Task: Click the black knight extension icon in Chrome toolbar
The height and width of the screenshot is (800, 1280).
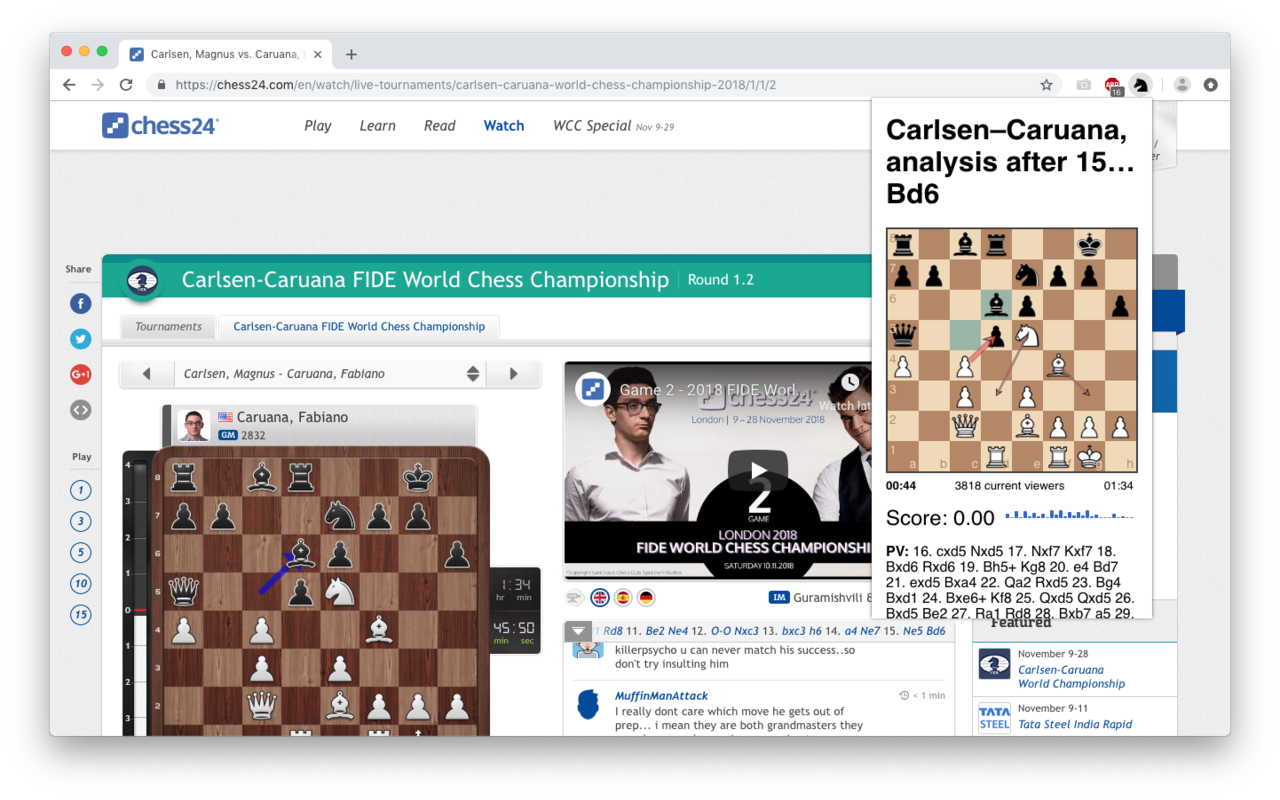Action: [x=1140, y=85]
